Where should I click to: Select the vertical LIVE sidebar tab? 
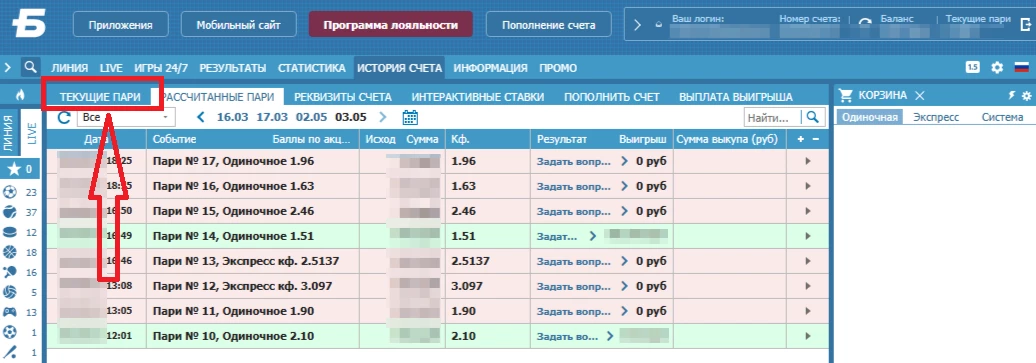[30, 132]
